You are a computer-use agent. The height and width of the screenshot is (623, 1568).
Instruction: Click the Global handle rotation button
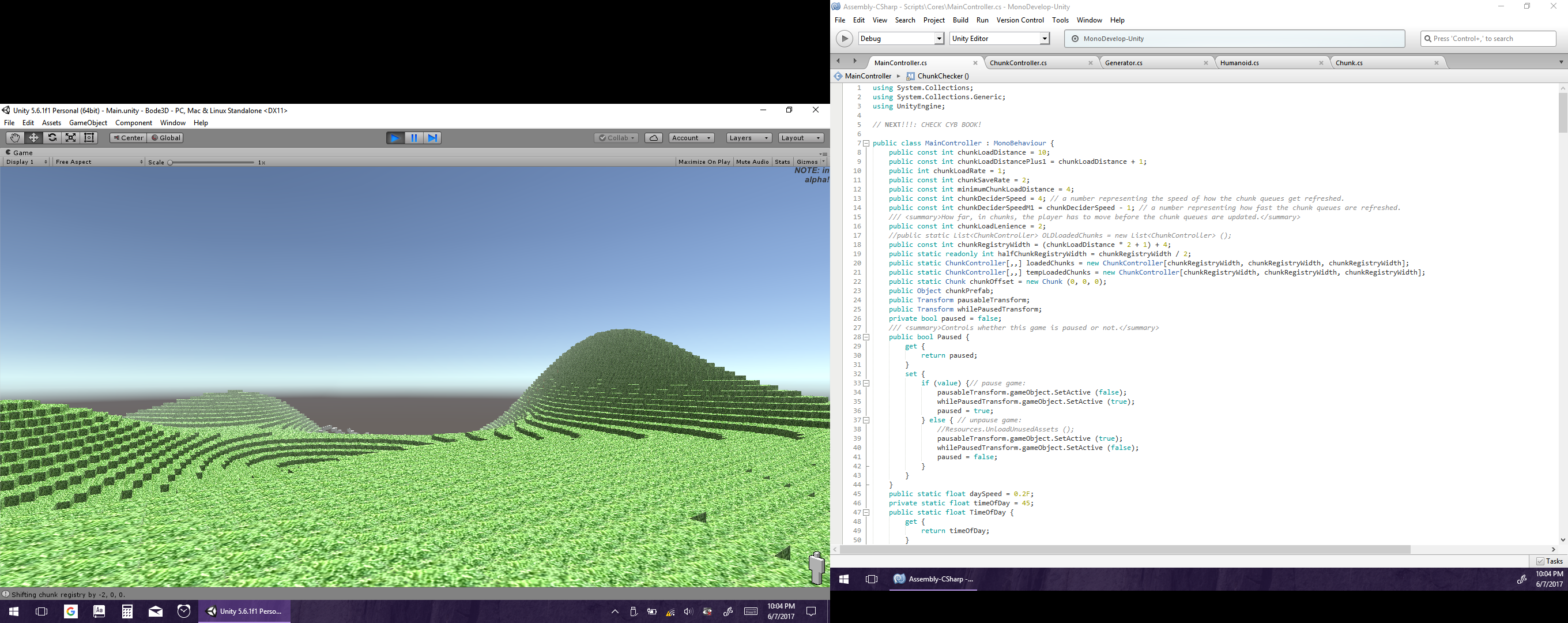coord(166,138)
